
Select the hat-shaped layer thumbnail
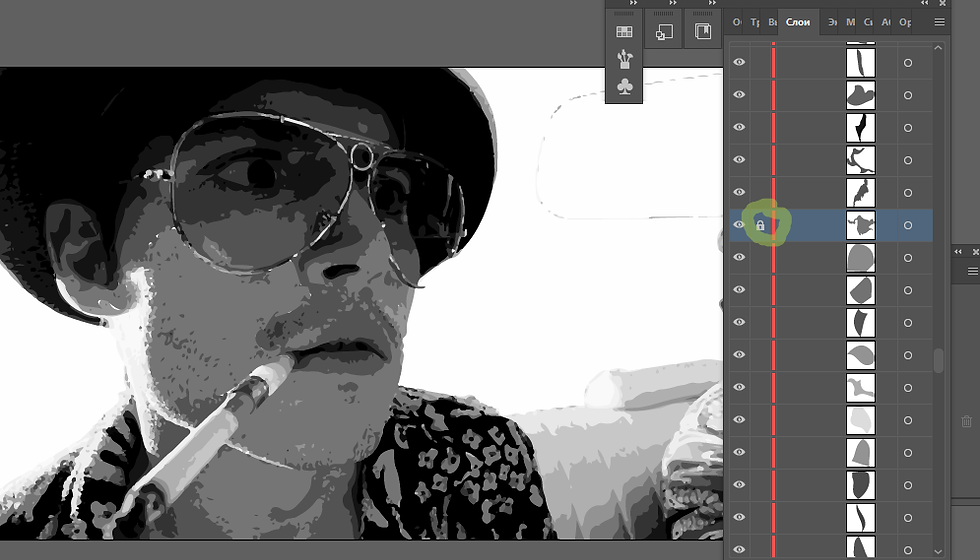(x=861, y=95)
